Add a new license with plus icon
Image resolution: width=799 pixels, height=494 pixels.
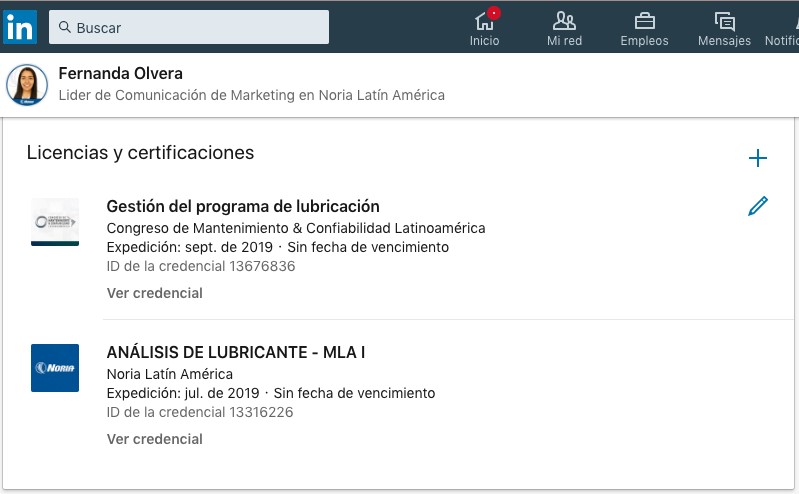click(758, 158)
